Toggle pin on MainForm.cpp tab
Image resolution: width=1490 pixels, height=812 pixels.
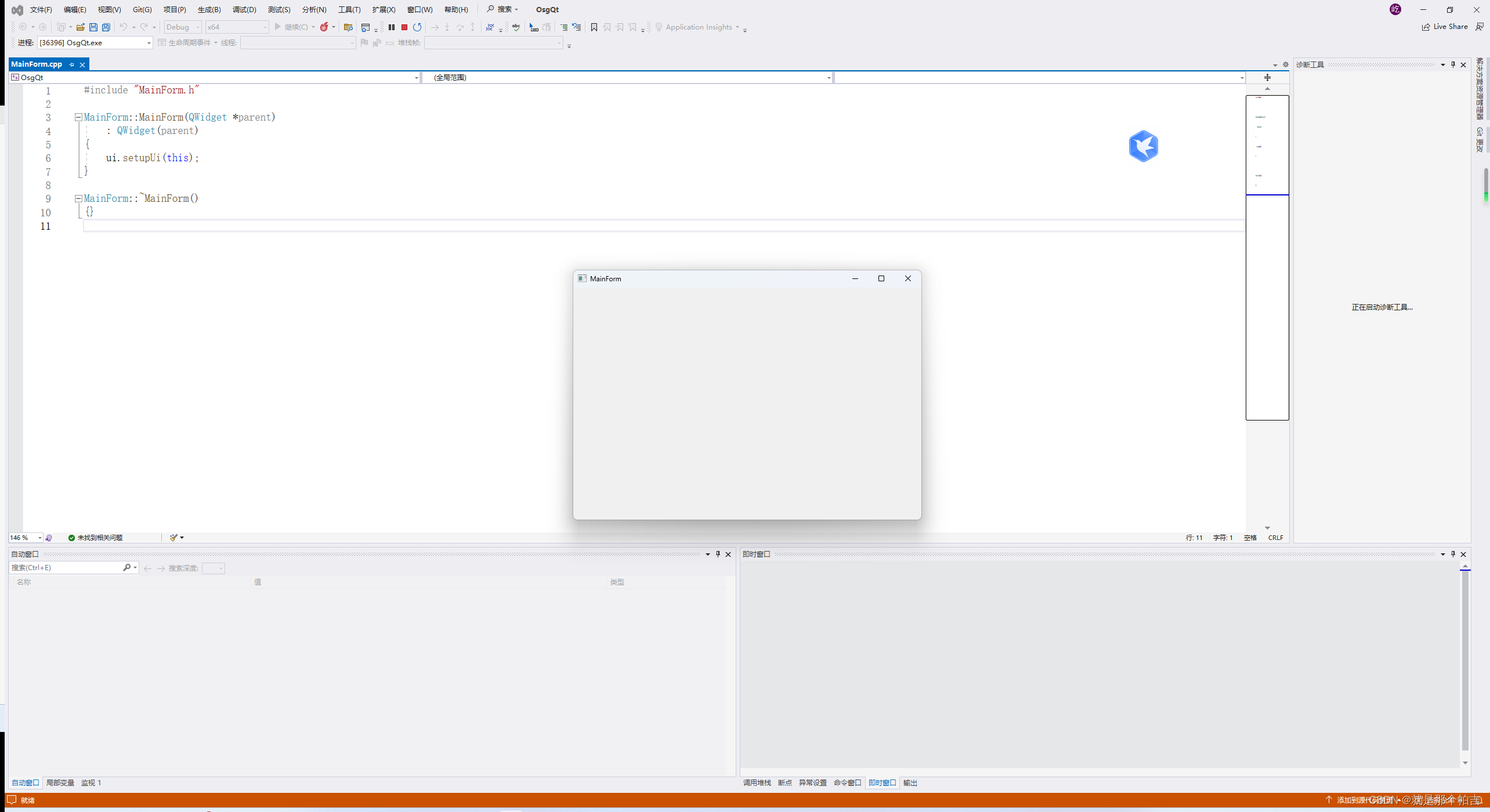[72, 64]
